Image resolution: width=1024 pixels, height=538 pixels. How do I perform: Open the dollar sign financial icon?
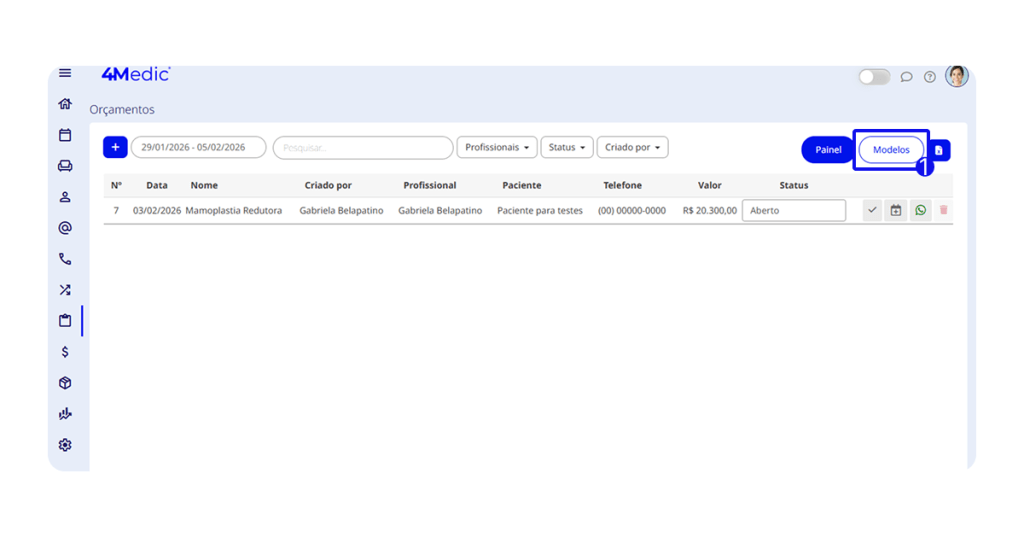pyautogui.click(x=65, y=352)
